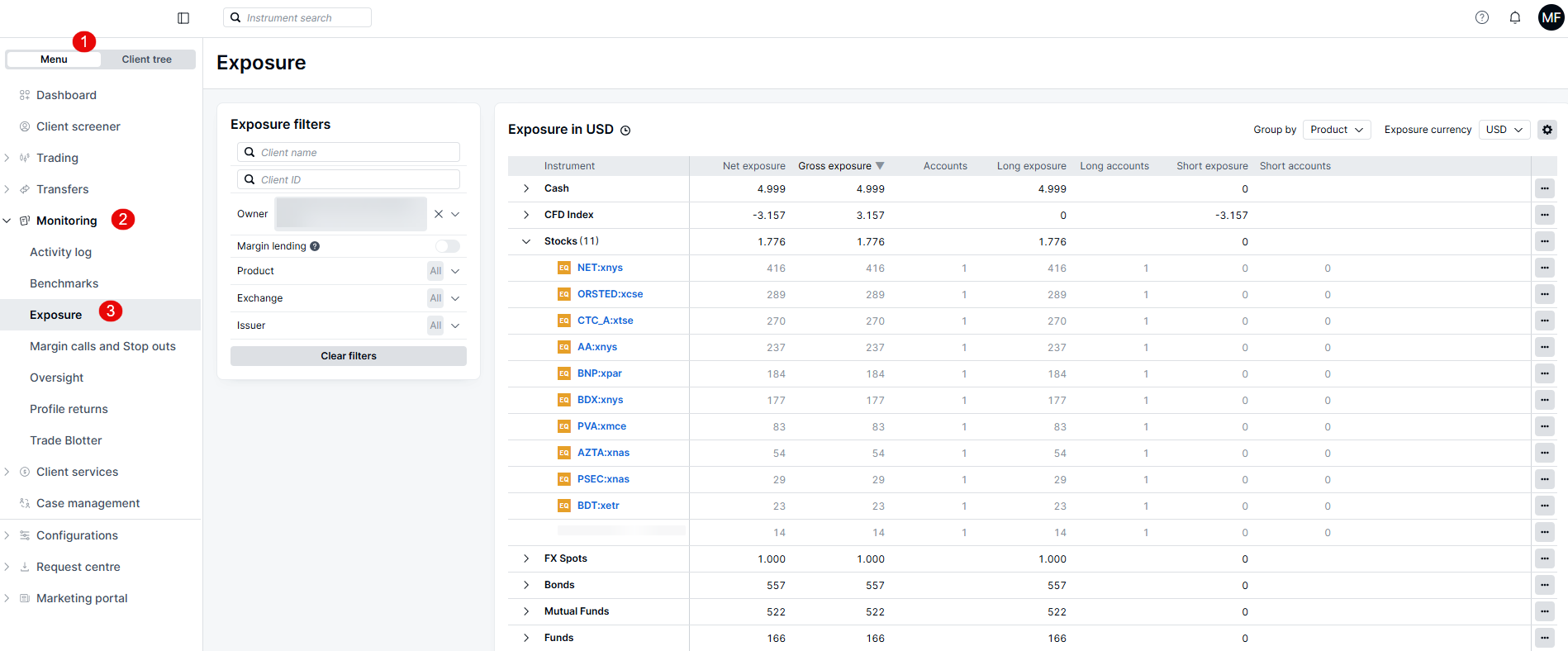Image resolution: width=1568 pixels, height=651 pixels.
Task: Open more options for Cash row
Action: pos(1544,189)
